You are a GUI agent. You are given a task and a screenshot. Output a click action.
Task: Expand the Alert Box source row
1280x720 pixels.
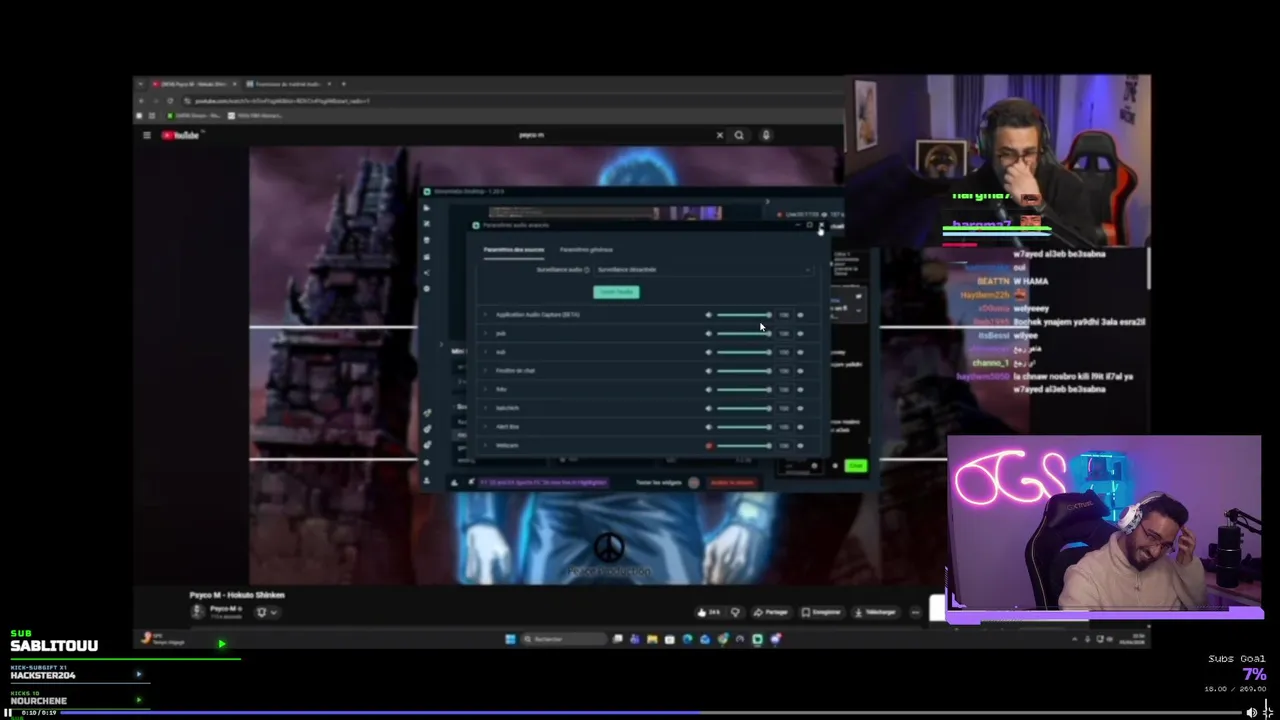tap(485, 427)
